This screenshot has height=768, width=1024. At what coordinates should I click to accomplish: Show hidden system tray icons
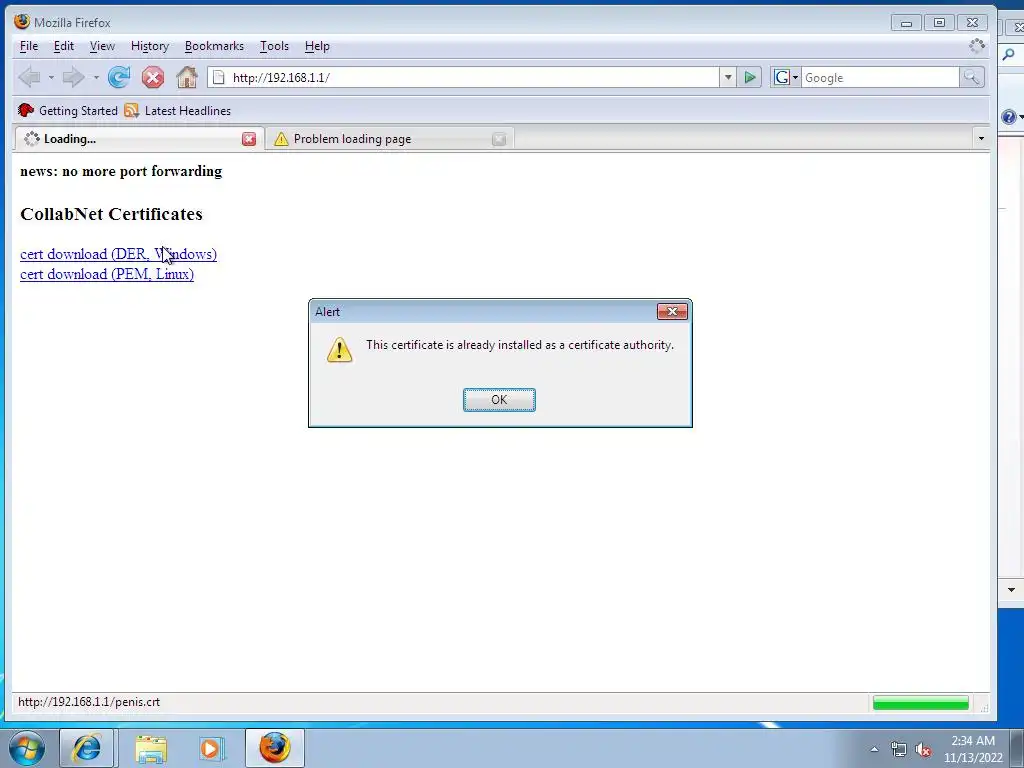(x=874, y=749)
